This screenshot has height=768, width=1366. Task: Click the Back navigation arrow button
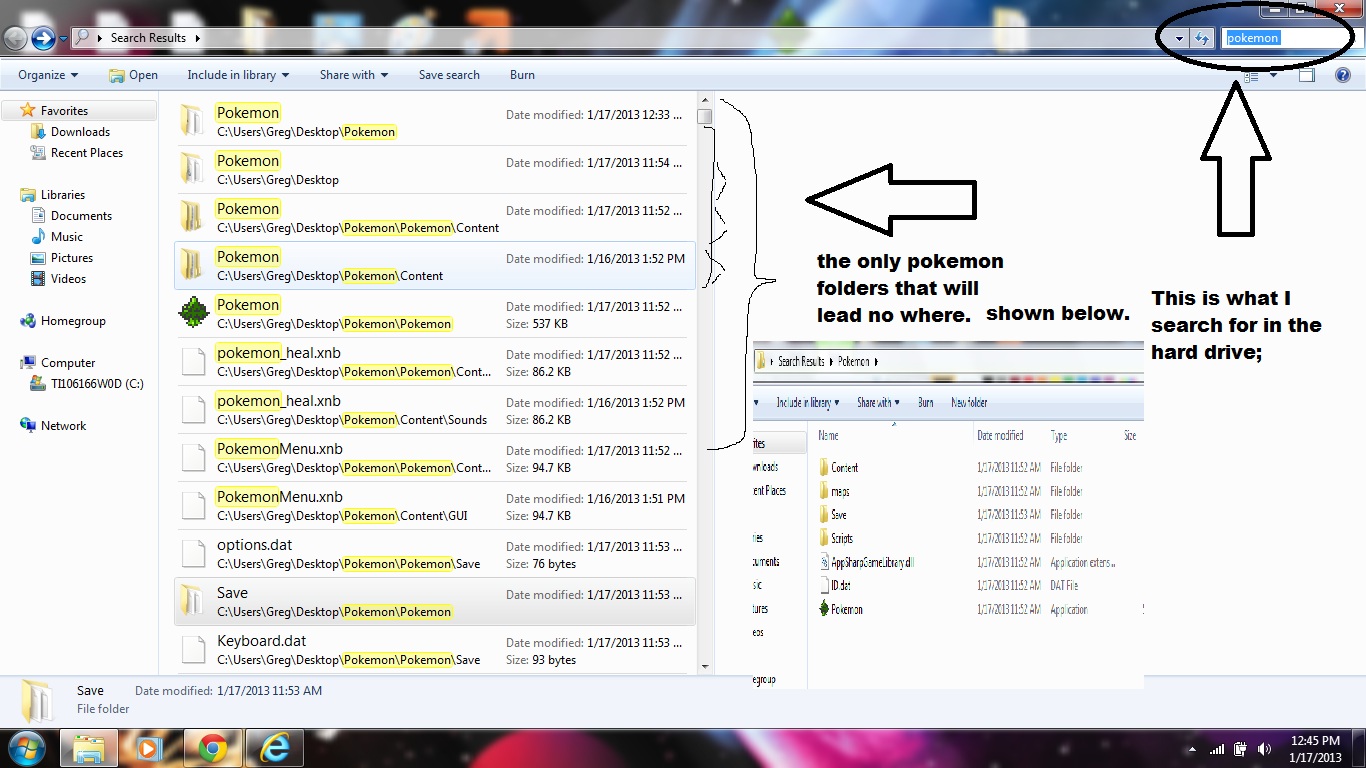pos(15,38)
